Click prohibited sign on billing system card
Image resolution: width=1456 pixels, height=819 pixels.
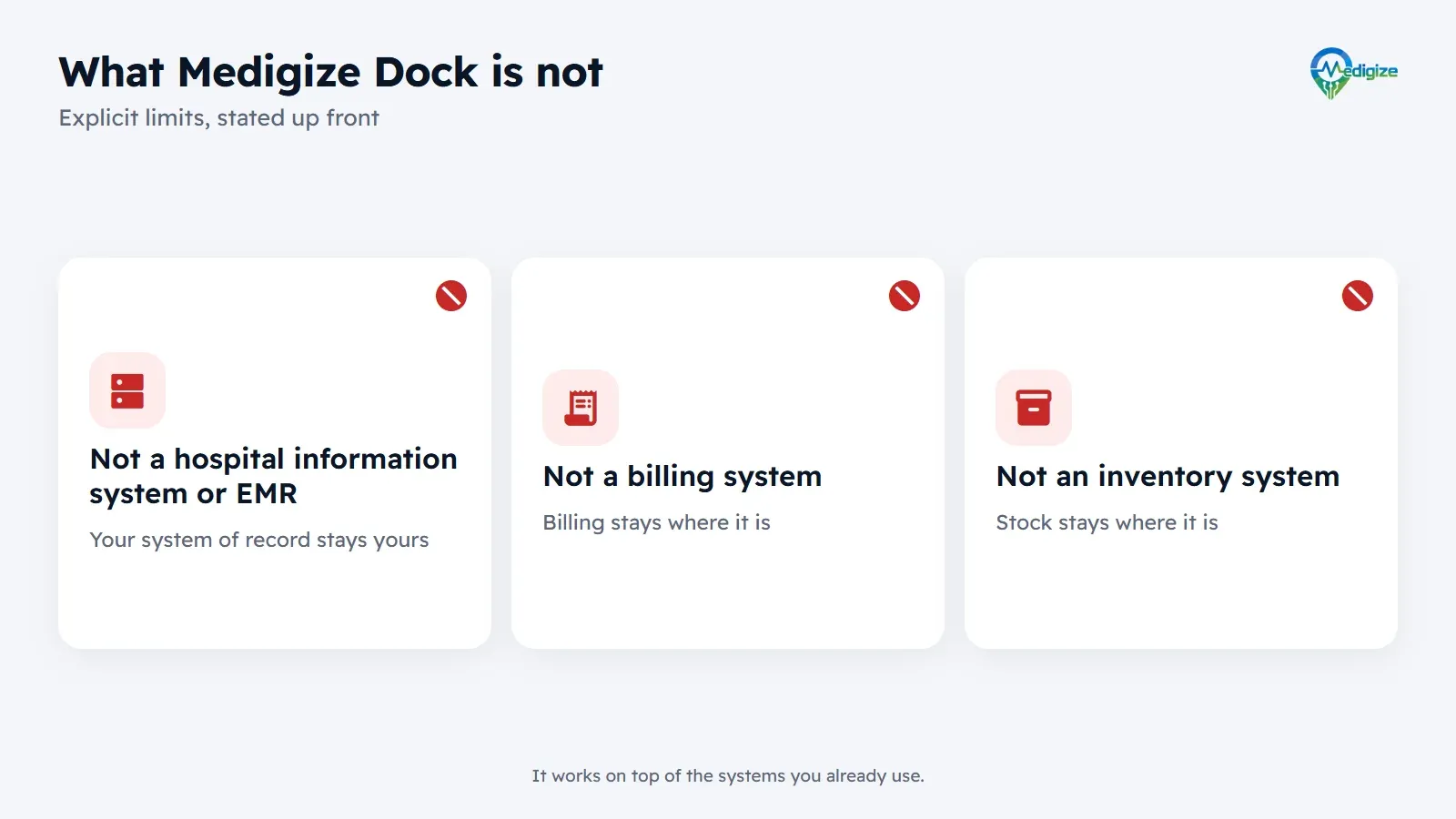(905, 296)
